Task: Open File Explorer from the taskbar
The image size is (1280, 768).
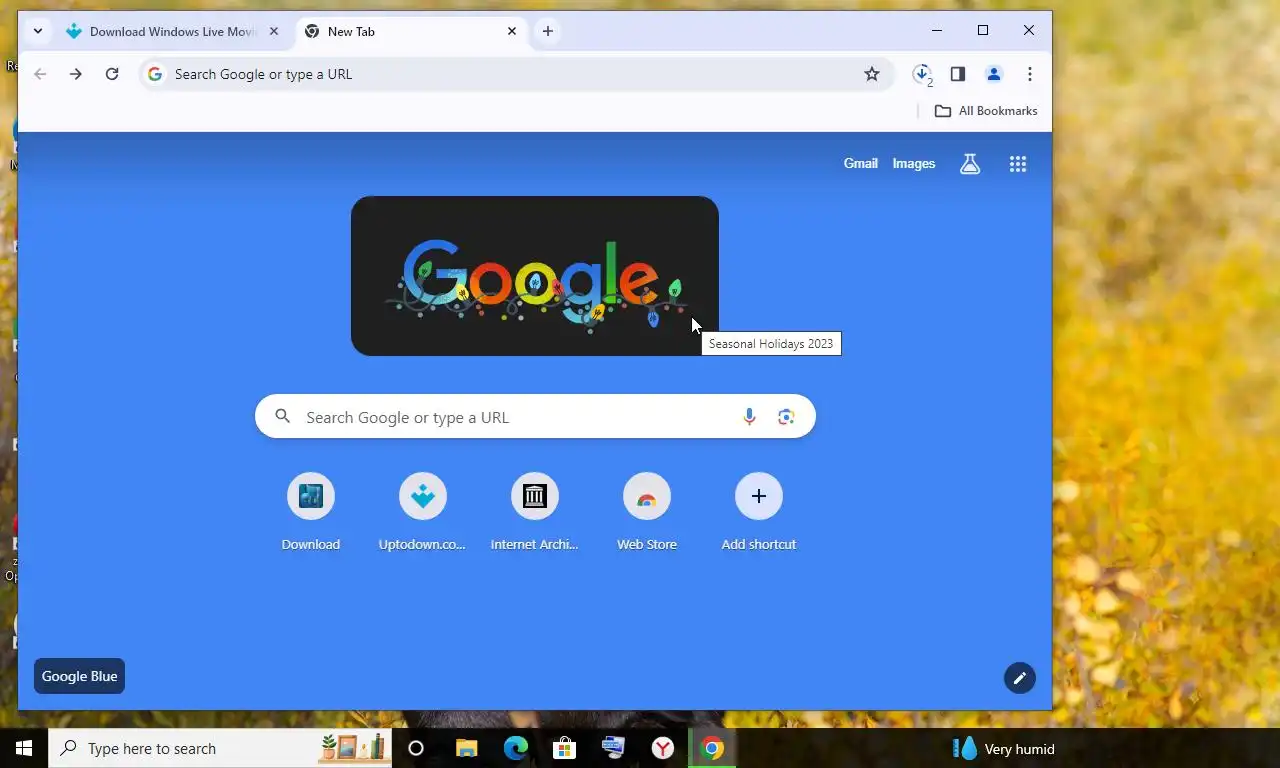Action: click(467, 748)
